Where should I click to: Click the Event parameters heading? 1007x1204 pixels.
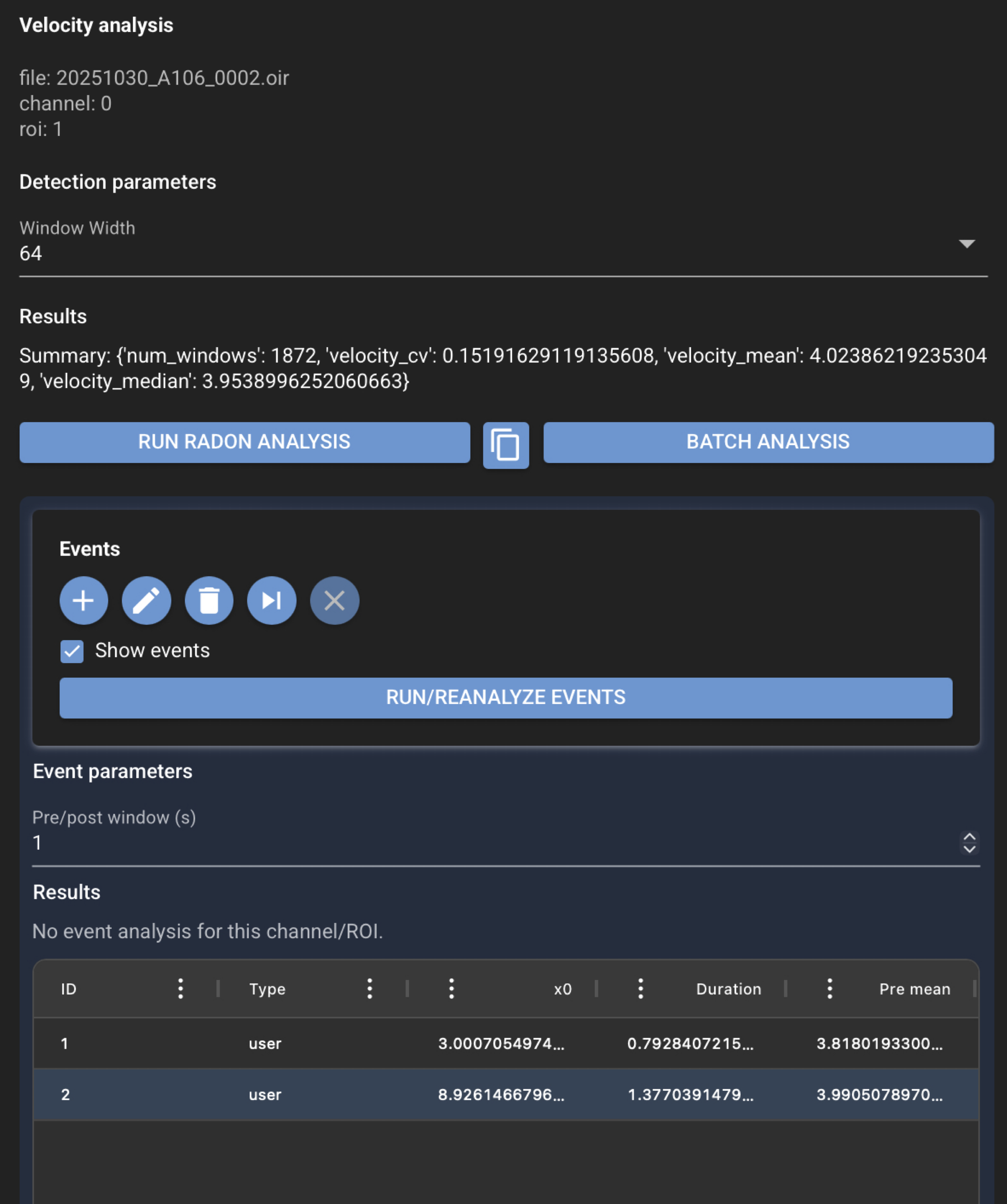[x=112, y=772]
